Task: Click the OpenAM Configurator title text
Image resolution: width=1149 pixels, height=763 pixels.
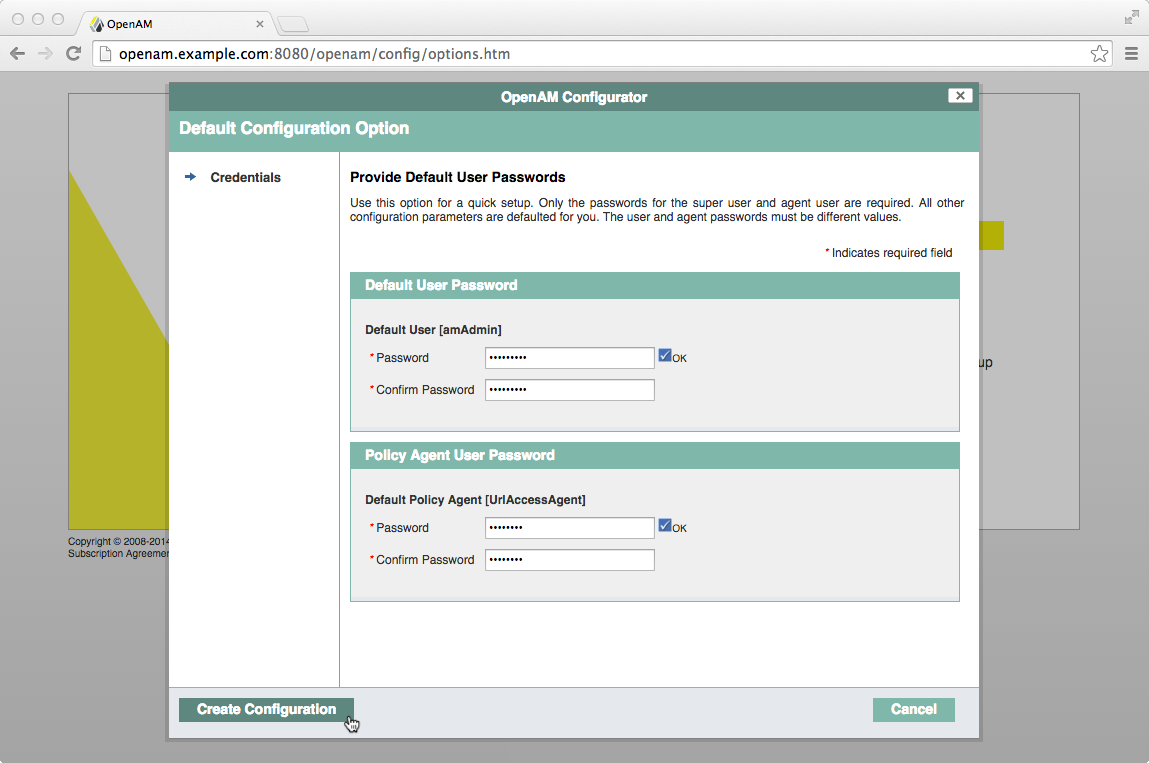Action: click(574, 97)
